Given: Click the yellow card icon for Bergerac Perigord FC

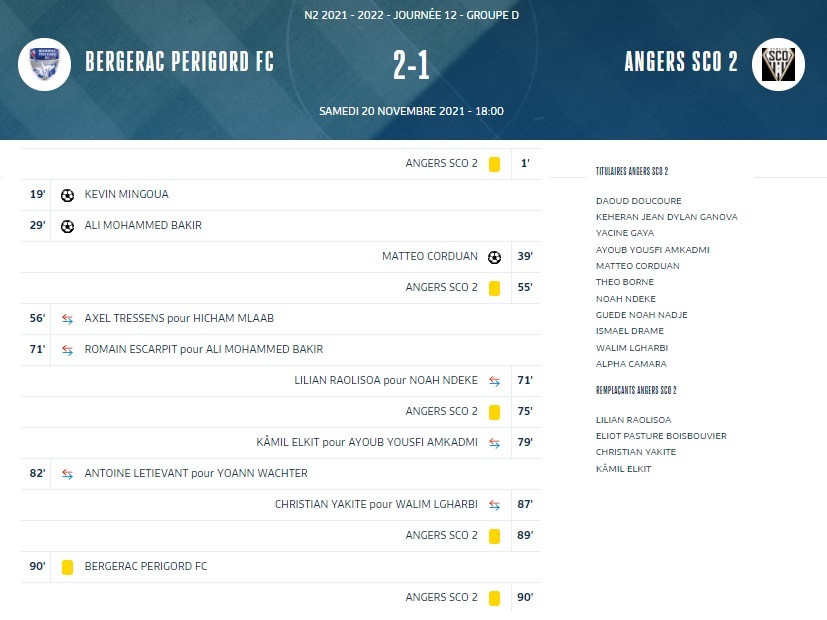Looking at the screenshot, I should point(68,567).
